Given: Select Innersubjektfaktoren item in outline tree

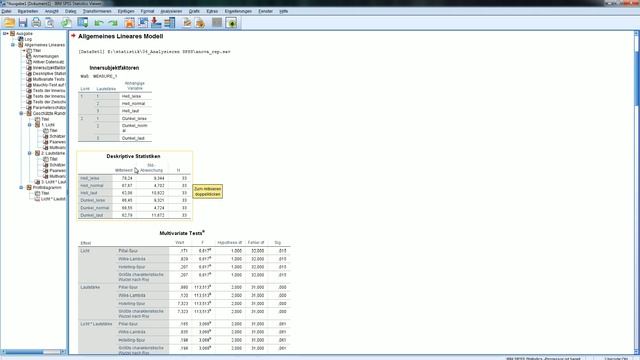Looking at the screenshot, I should click(x=49, y=68).
